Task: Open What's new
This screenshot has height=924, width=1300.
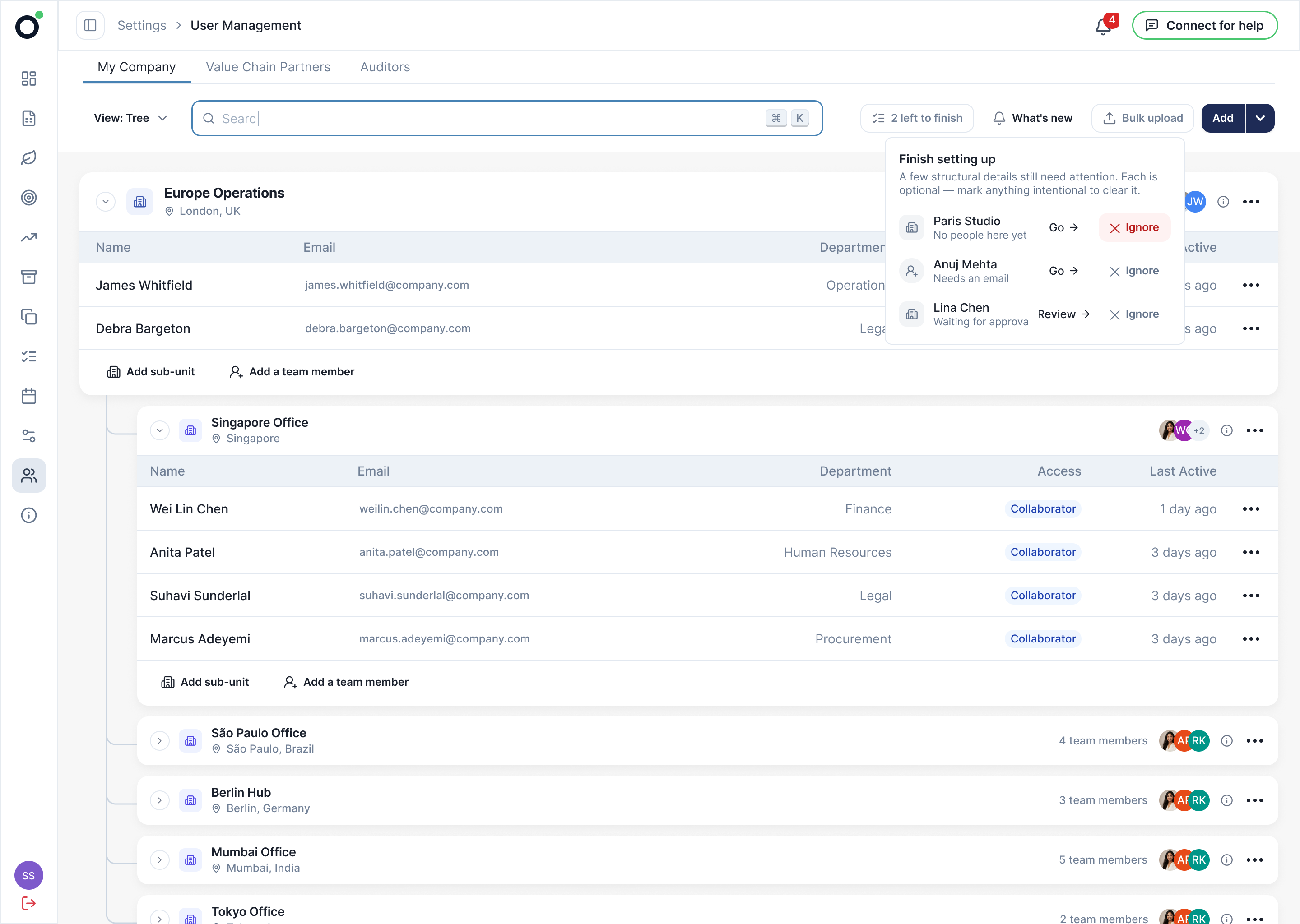Action: coord(1032,118)
